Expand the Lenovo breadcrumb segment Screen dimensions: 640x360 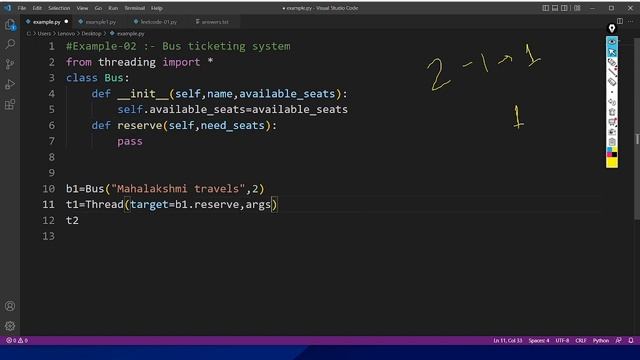pos(66,34)
